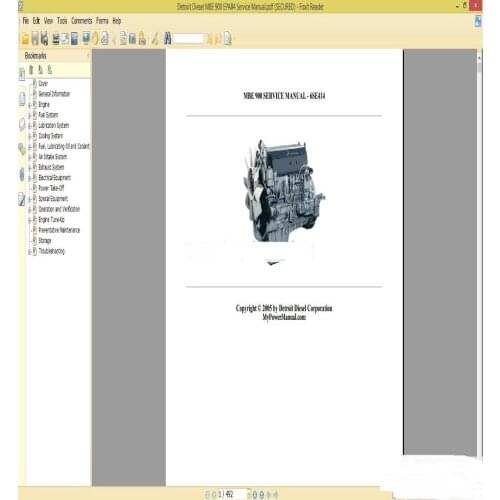The width and height of the screenshot is (500, 500).
Task: Go to the last page button
Action: tap(262, 495)
